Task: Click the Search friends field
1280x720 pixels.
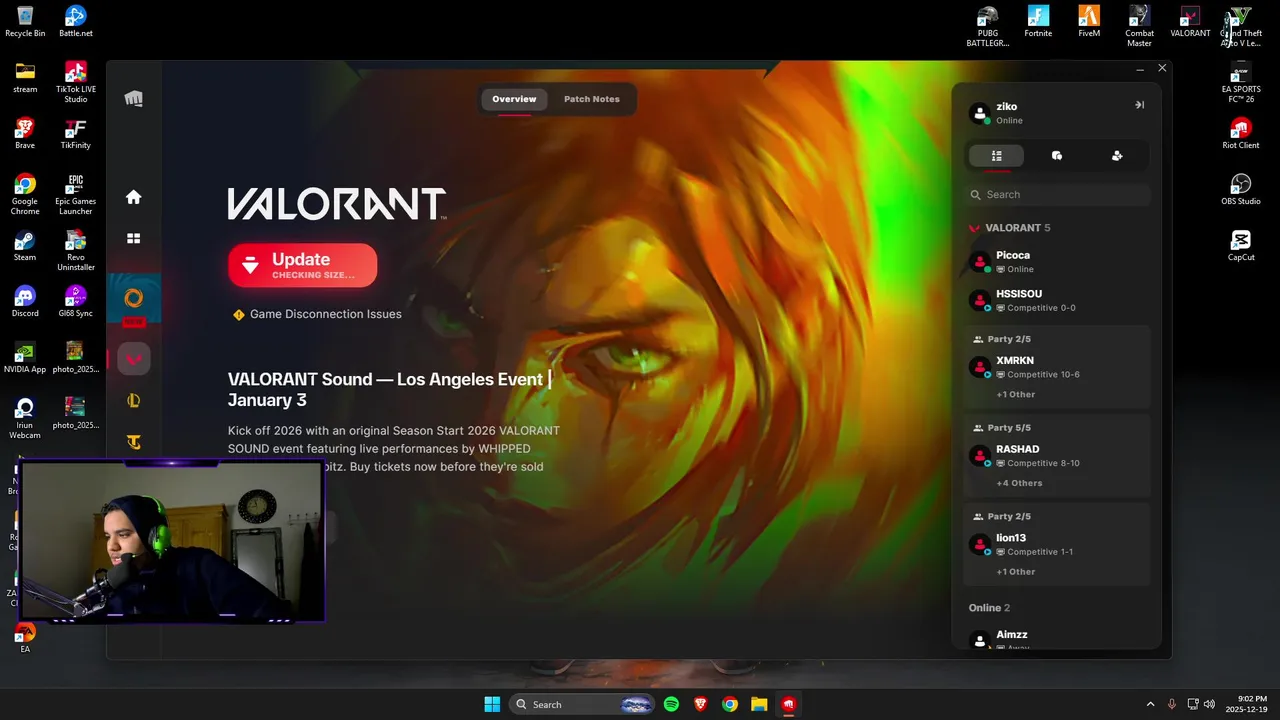Action: pyautogui.click(x=1058, y=195)
